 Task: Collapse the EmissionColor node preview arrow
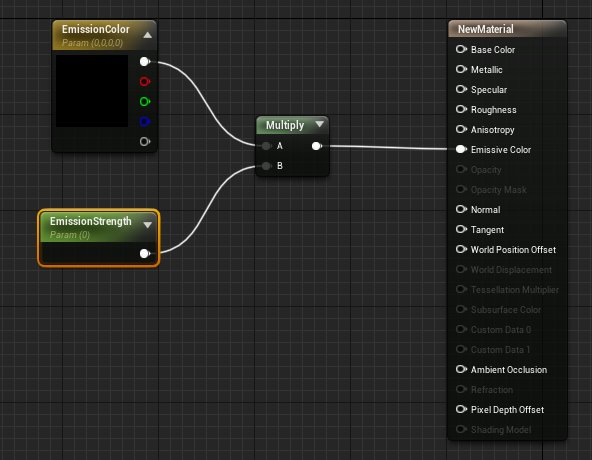[x=148, y=35]
